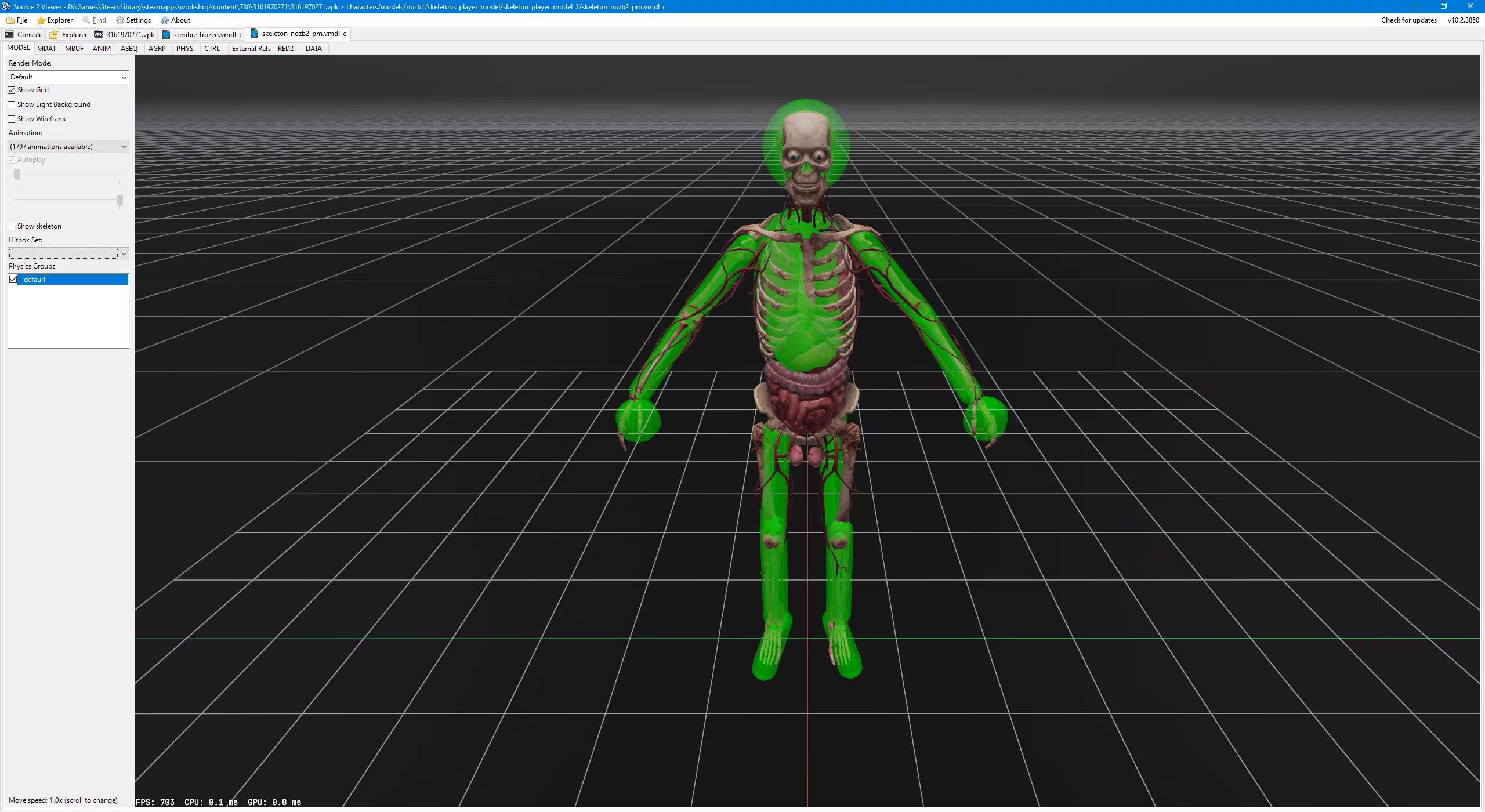Enable Show skeleton checkbox
Viewport: 1485px width, 812px height.
(x=12, y=227)
